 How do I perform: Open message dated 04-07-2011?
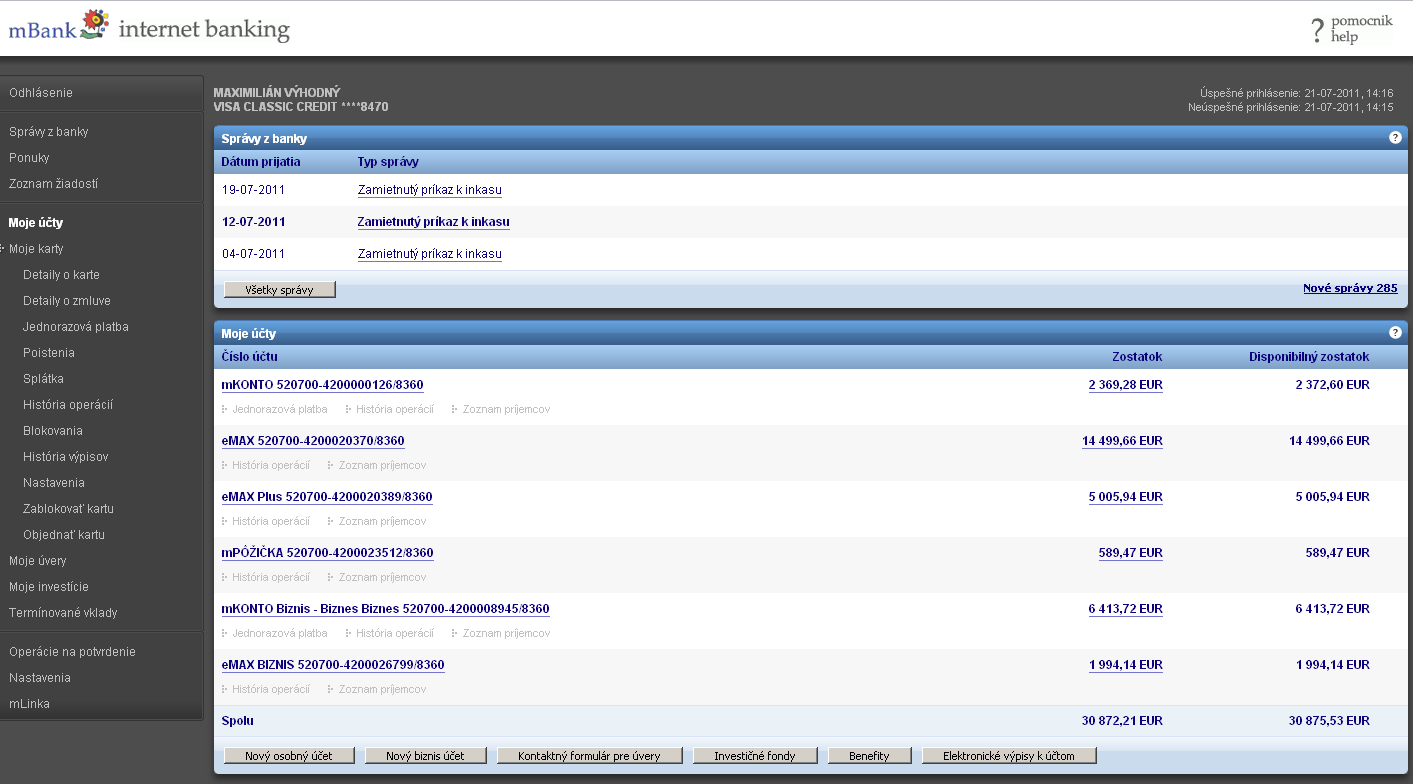click(430, 254)
